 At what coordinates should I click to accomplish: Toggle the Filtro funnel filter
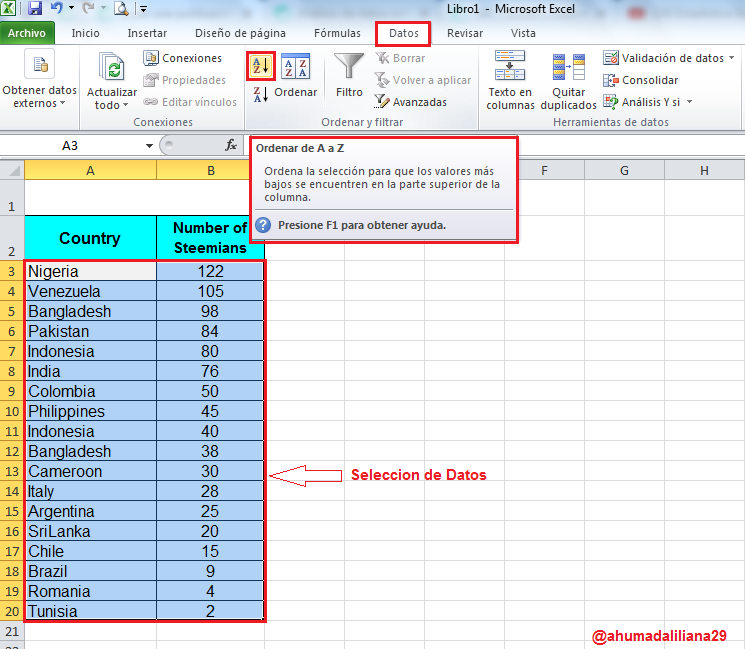349,66
